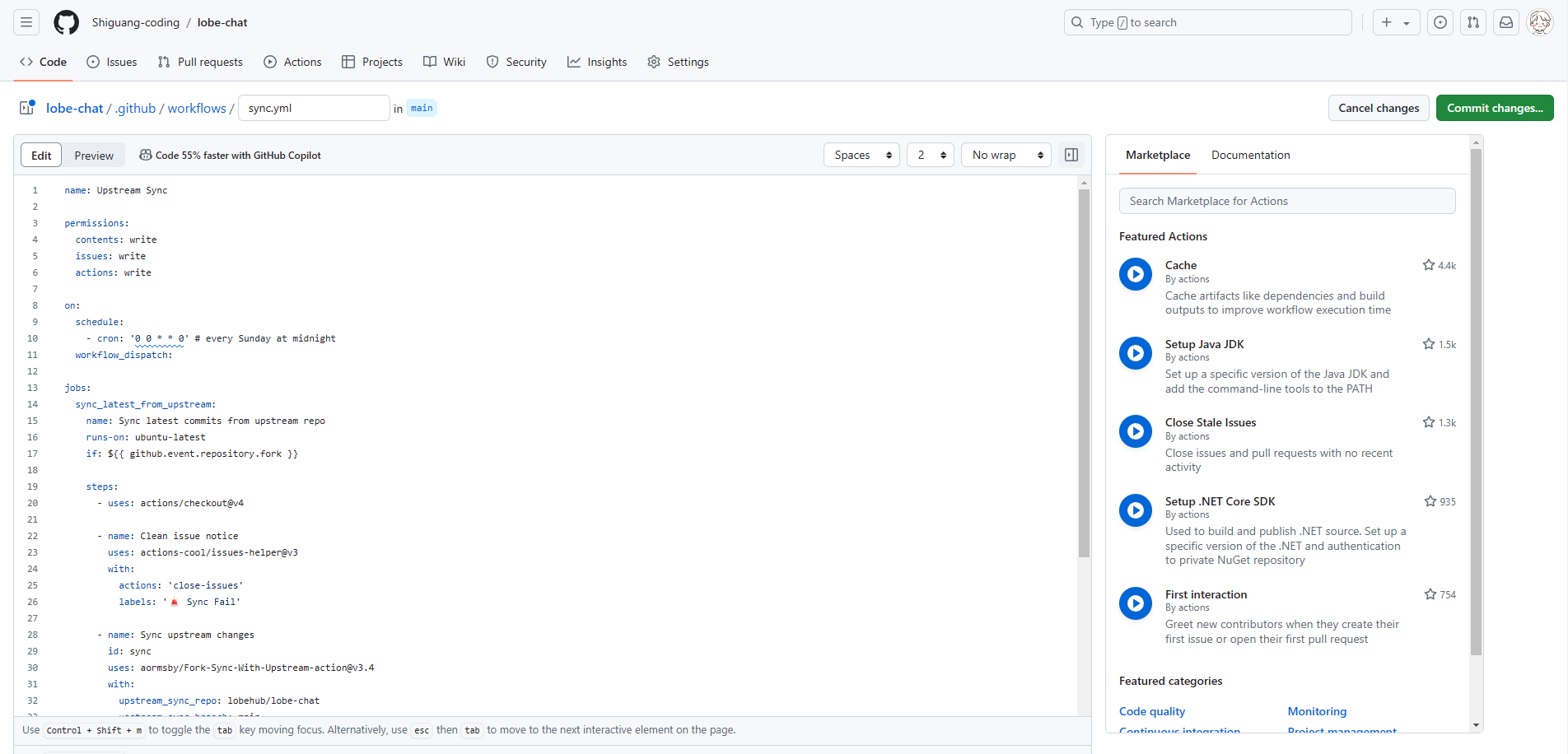This screenshot has width=1568, height=754.
Task: Open the Cache action title
Action: (1181, 265)
